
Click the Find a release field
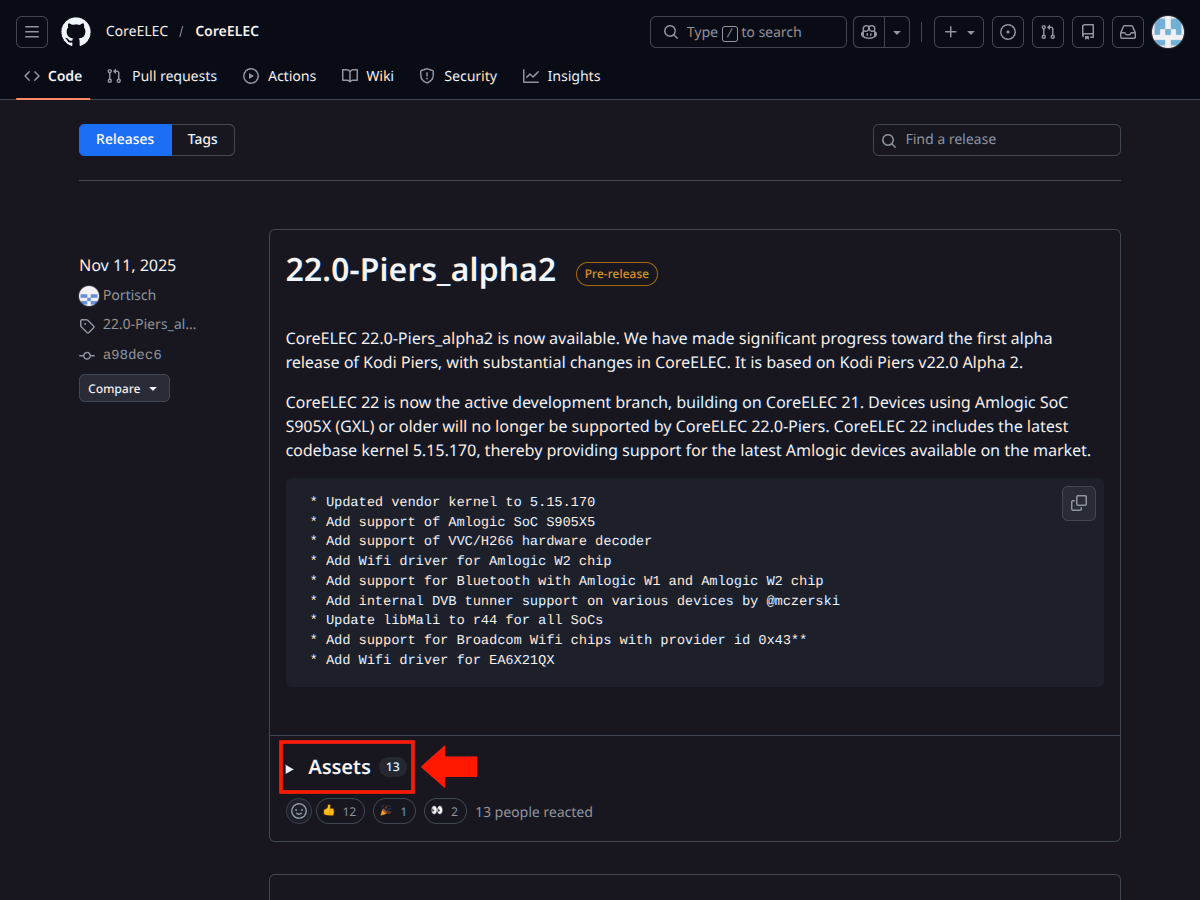[x=997, y=140]
